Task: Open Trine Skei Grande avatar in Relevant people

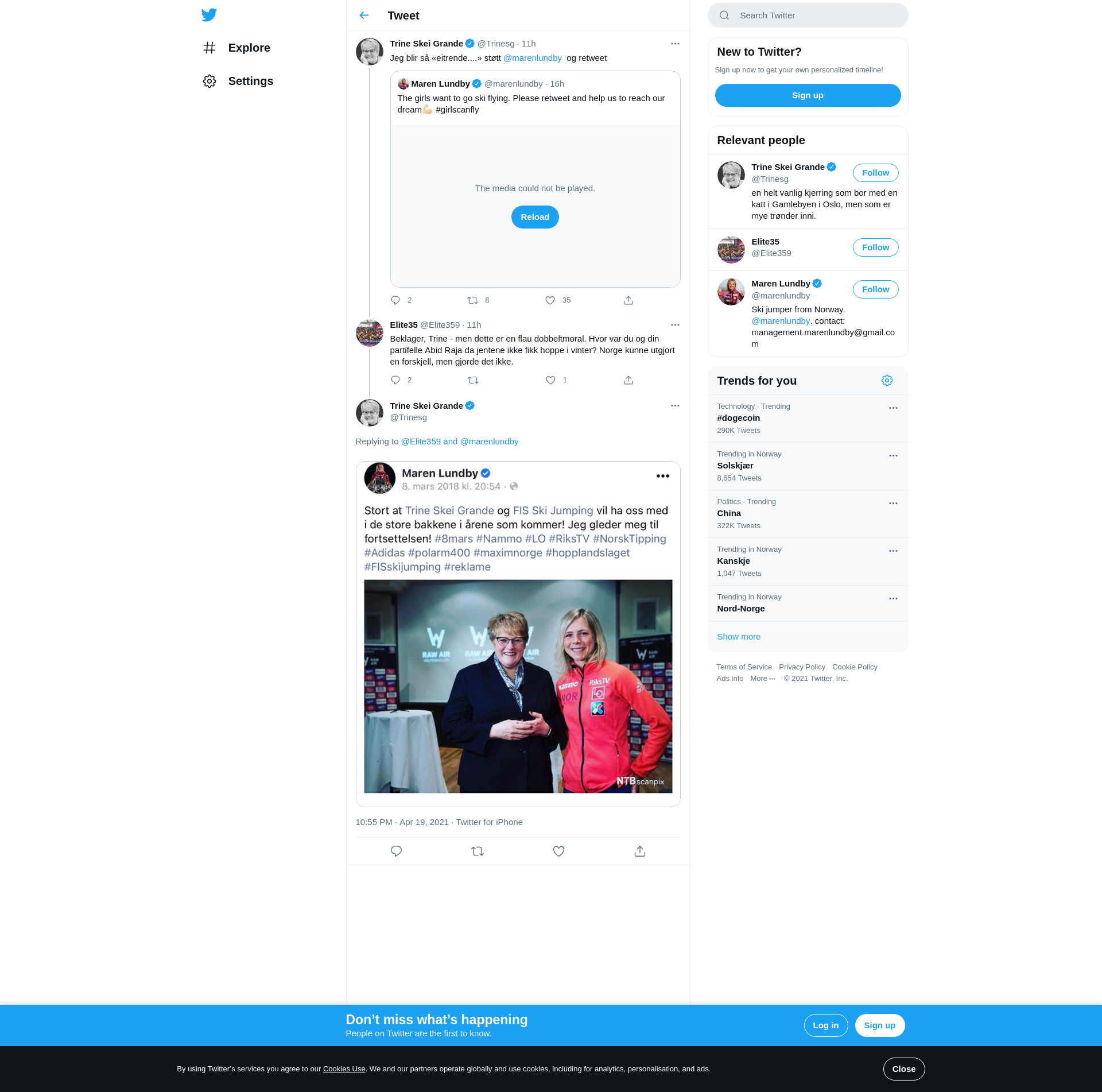Action: pos(731,175)
